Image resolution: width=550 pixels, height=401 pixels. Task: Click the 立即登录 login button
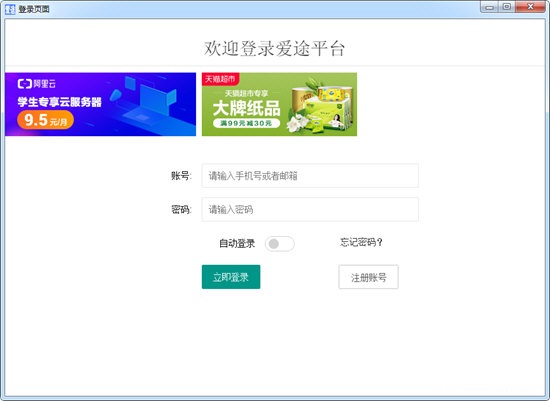[231, 277]
